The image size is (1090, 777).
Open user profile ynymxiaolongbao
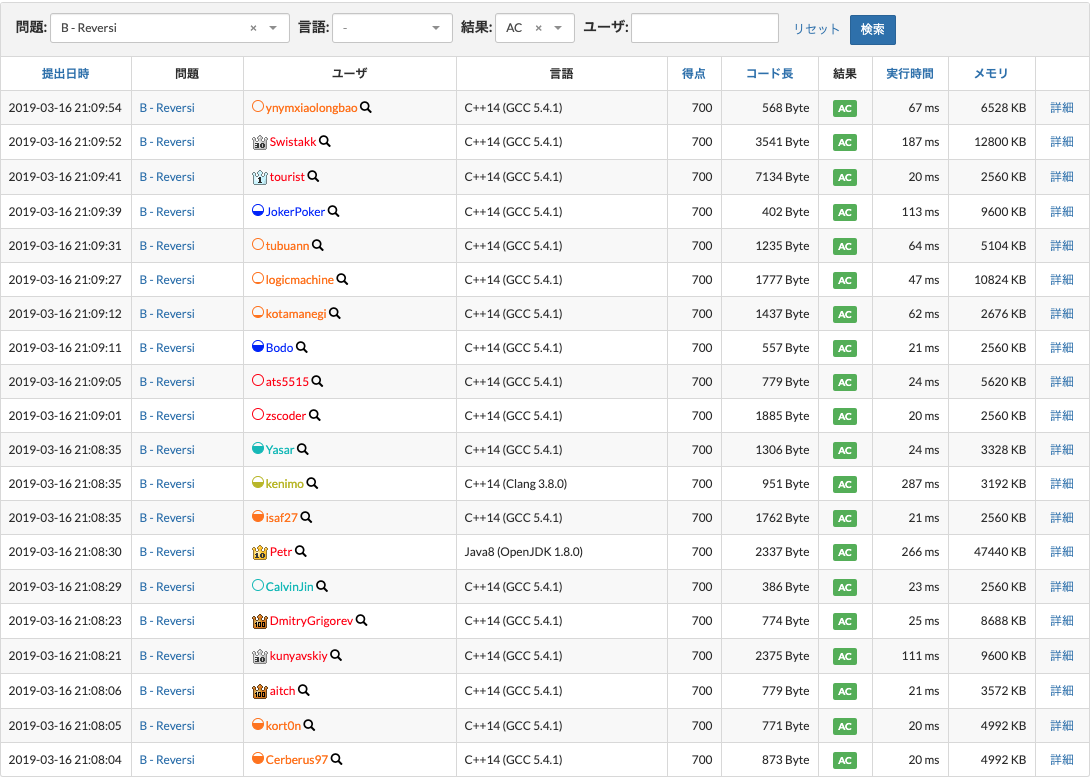pos(311,108)
